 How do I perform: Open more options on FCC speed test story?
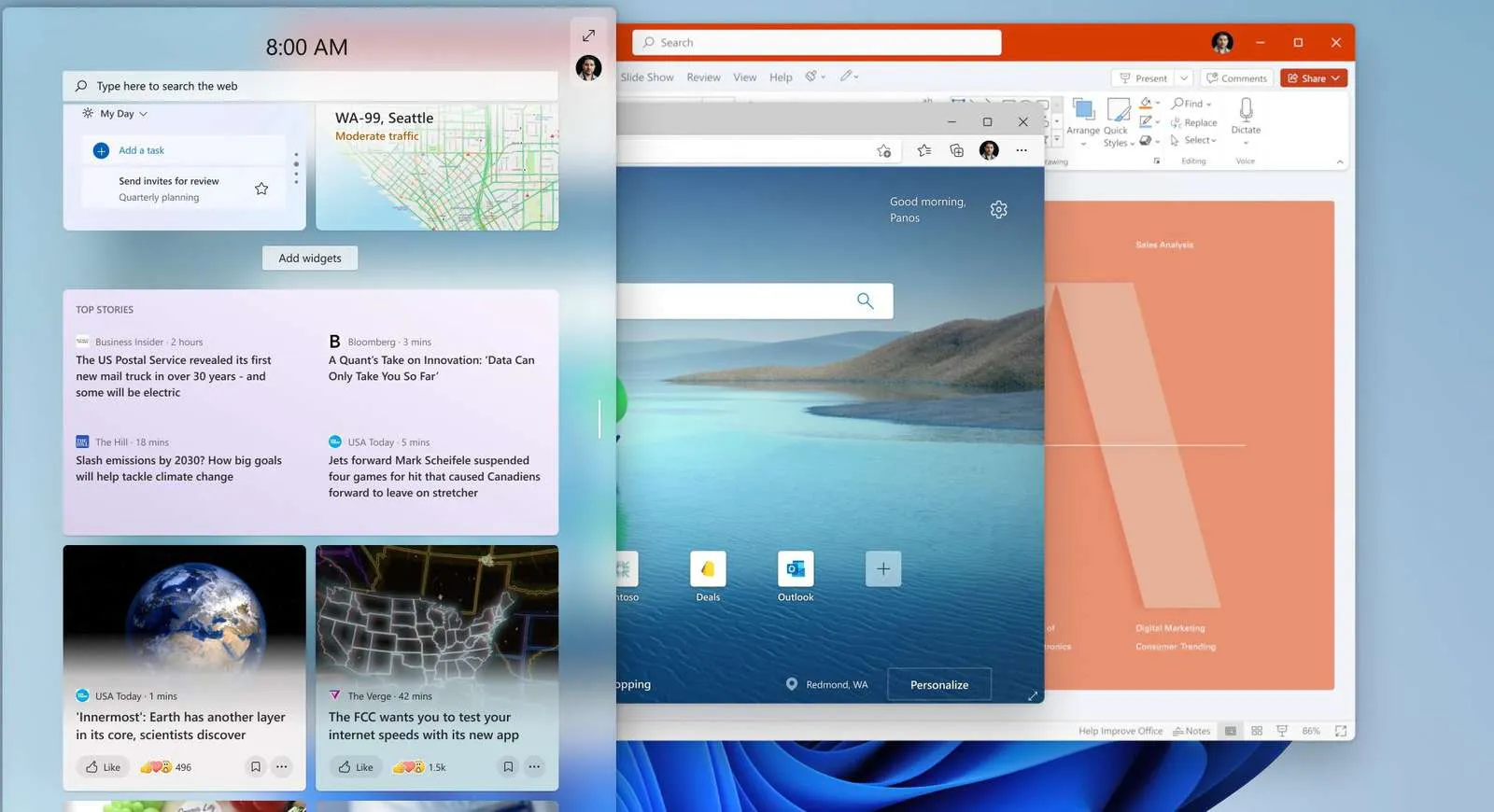[534, 767]
